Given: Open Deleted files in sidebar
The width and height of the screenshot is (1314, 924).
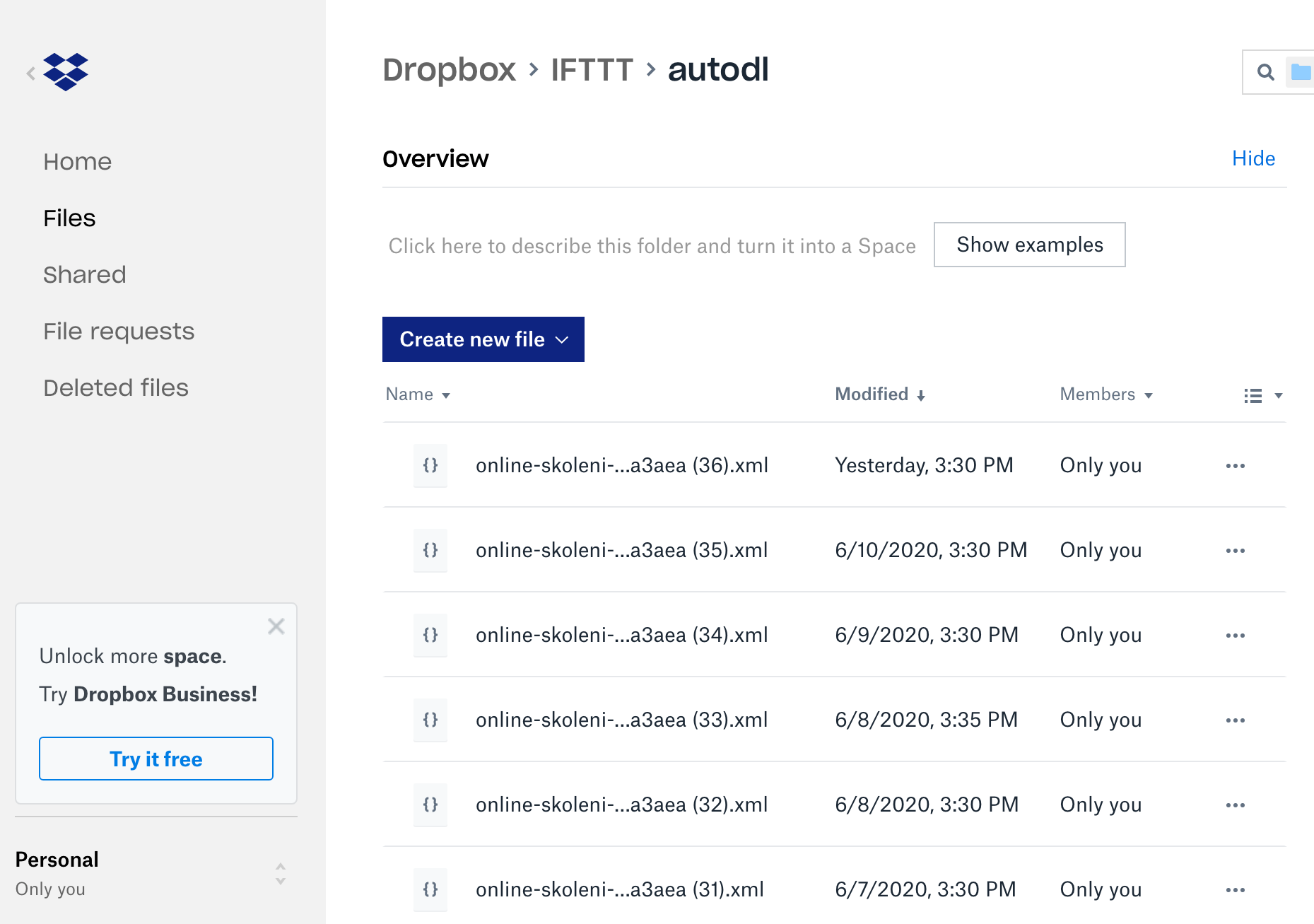Looking at the screenshot, I should click(x=116, y=388).
